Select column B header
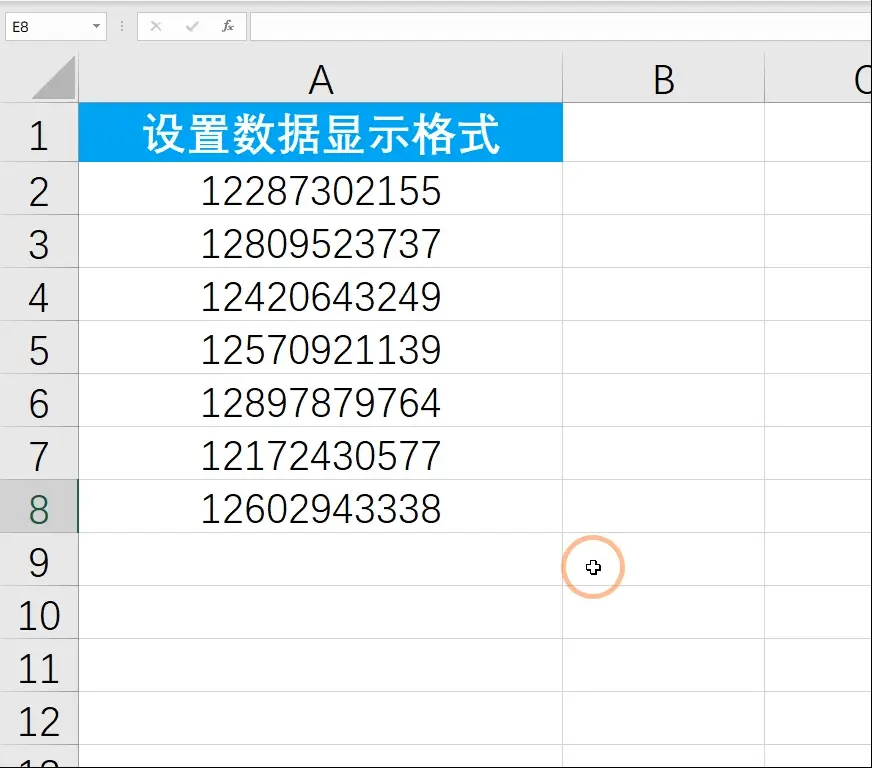872x768 pixels. [x=663, y=78]
